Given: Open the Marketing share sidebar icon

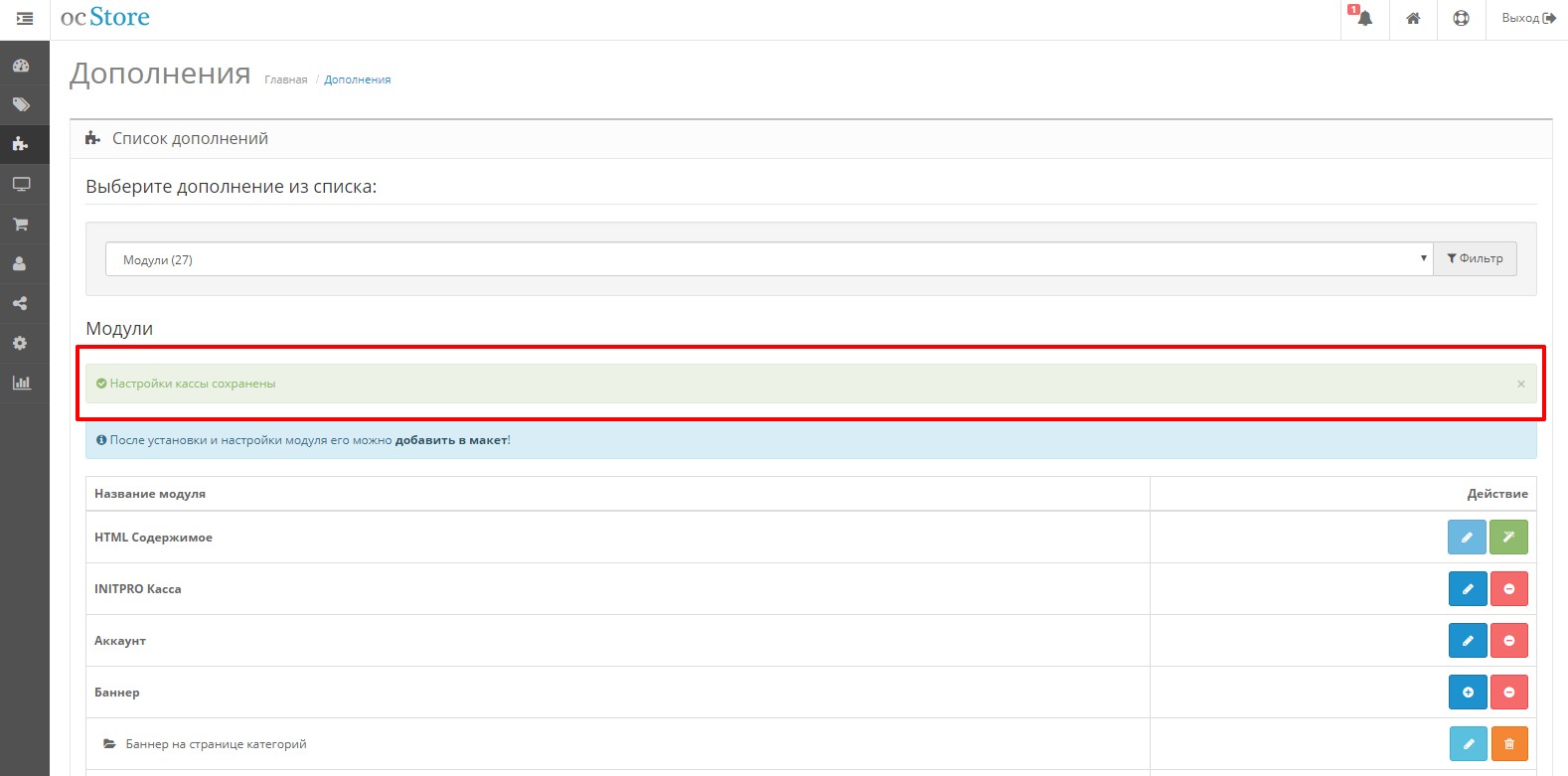Looking at the screenshot, I should pyautogui.click(x=21, y=303).
